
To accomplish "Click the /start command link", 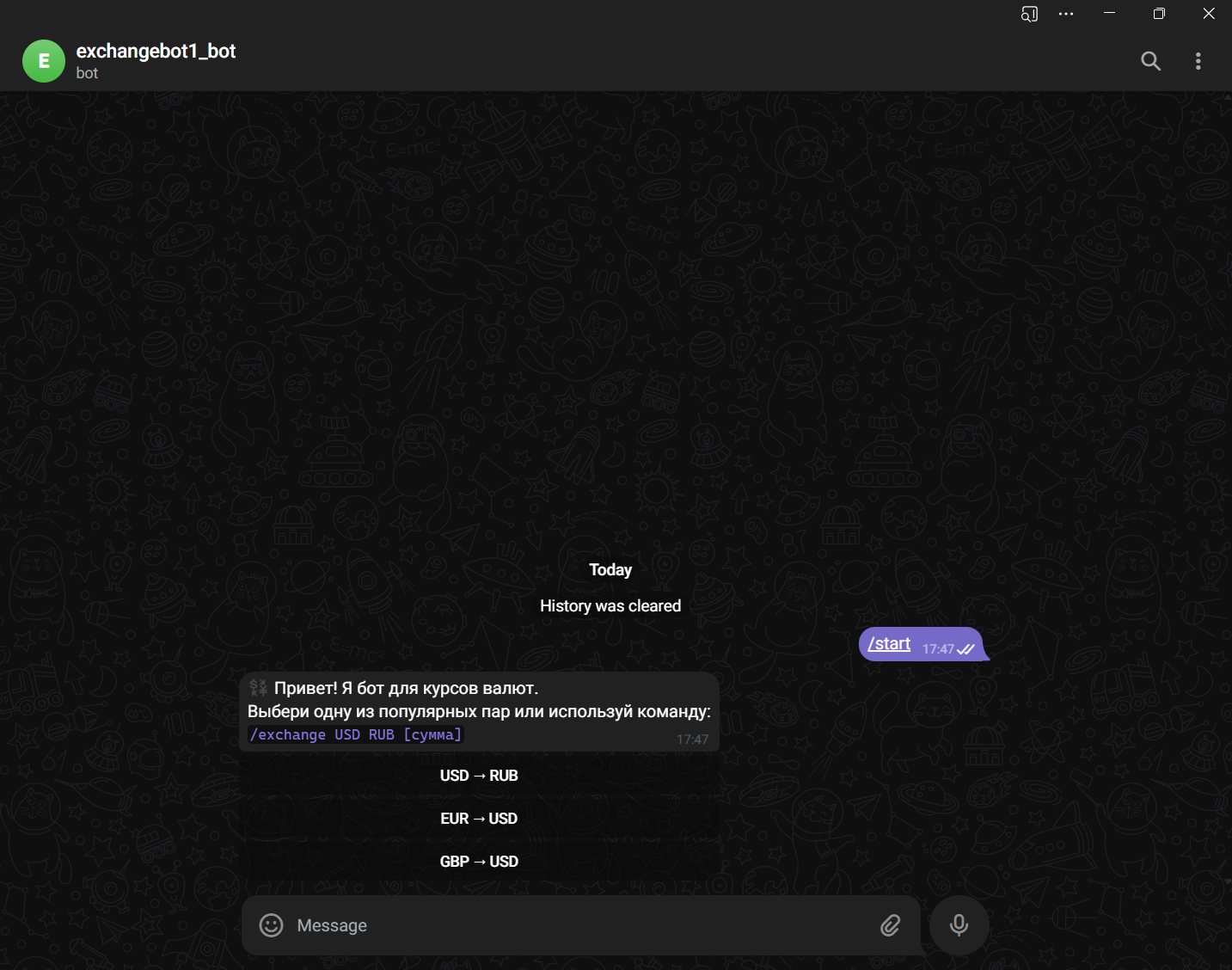I will [889, 643].
